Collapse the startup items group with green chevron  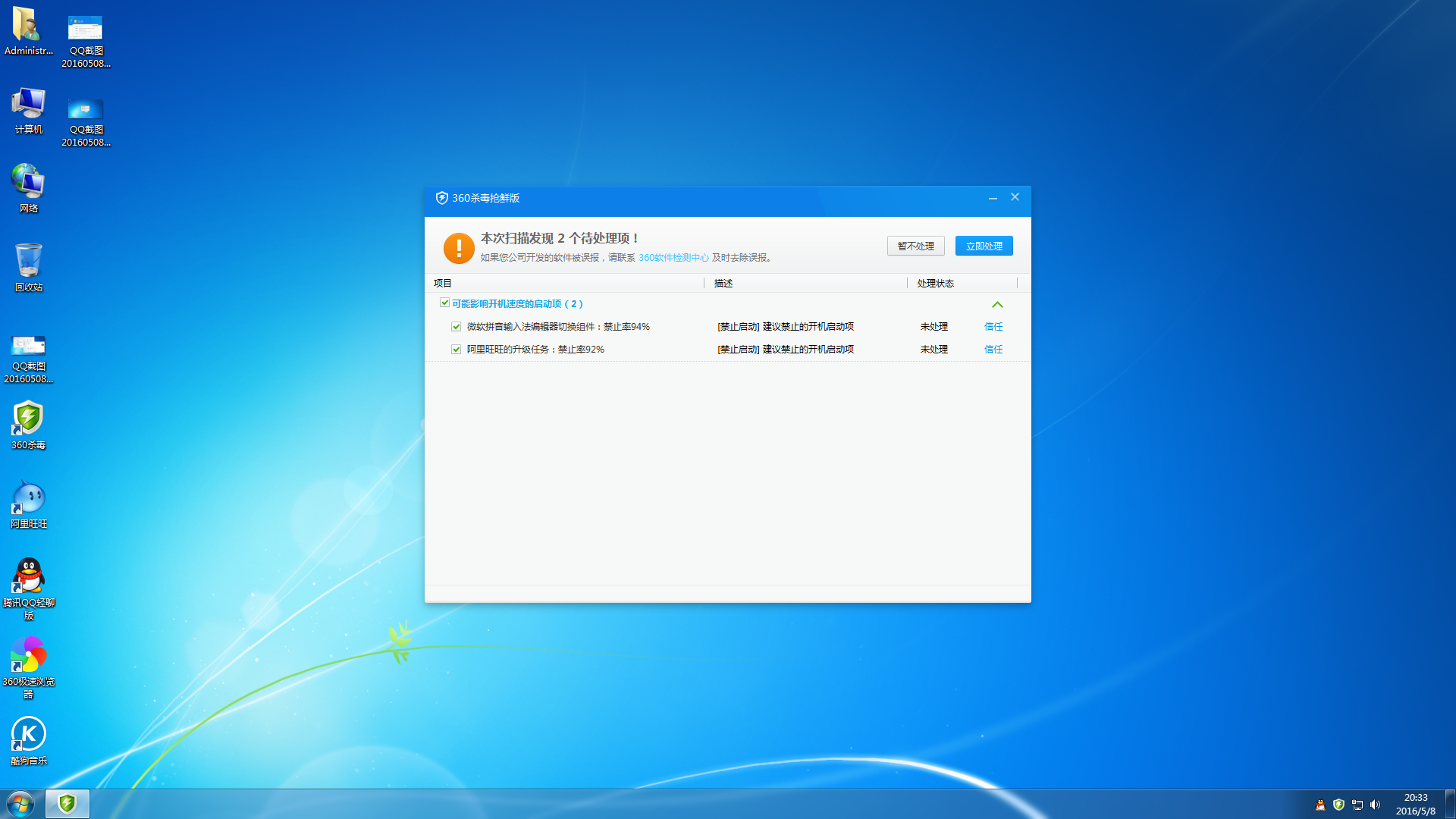pos(997,304)
